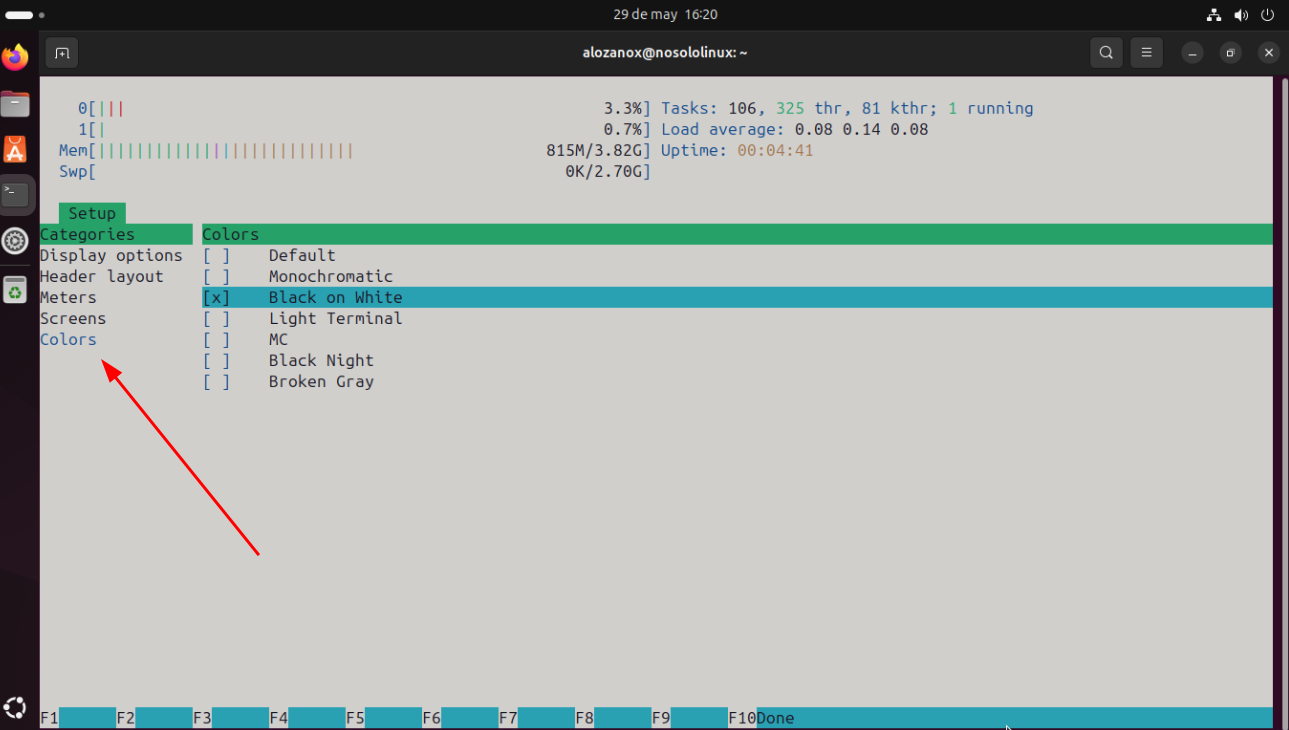Click the terminal vertical scrollbar
The image size is (1289, 730).
click(1283, 400)
